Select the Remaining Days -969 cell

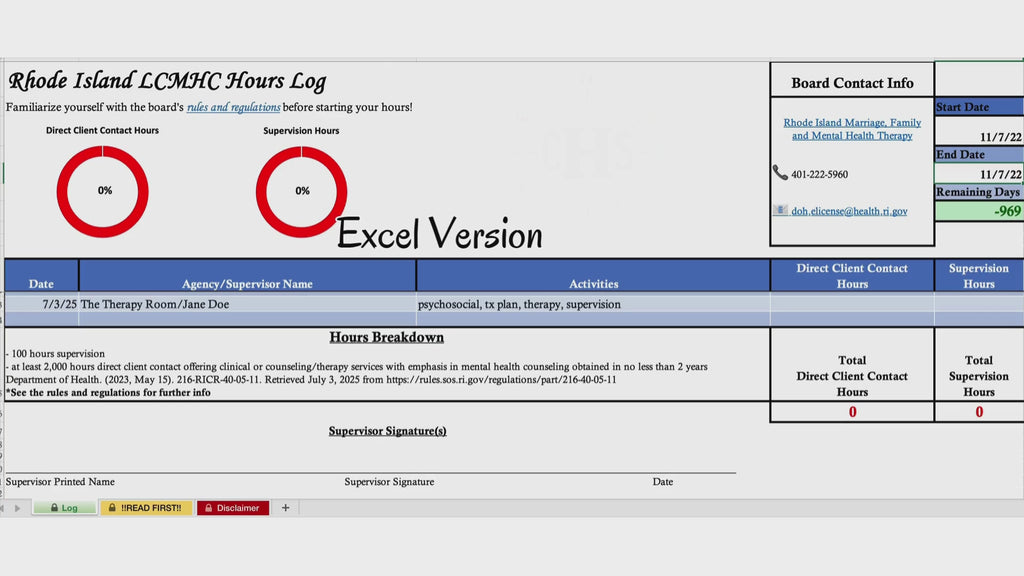(x=979, y=211)
